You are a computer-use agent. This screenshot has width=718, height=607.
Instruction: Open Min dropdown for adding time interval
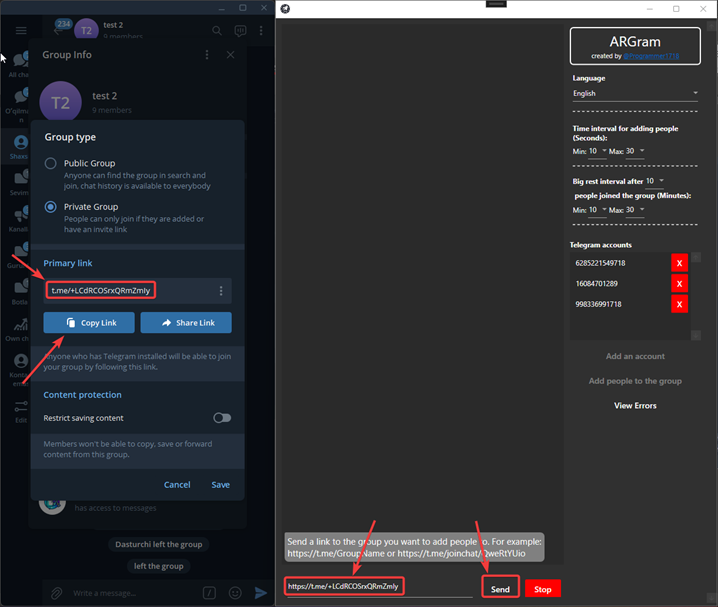pos(598,151)
